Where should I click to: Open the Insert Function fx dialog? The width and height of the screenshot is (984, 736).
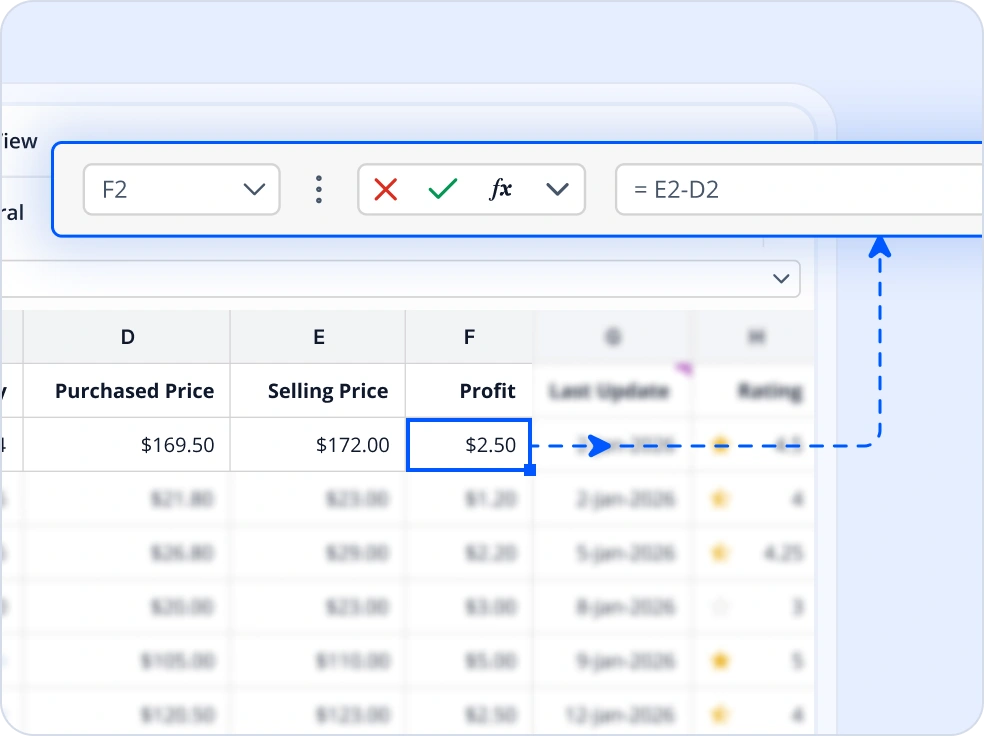[x=500, y=189]
